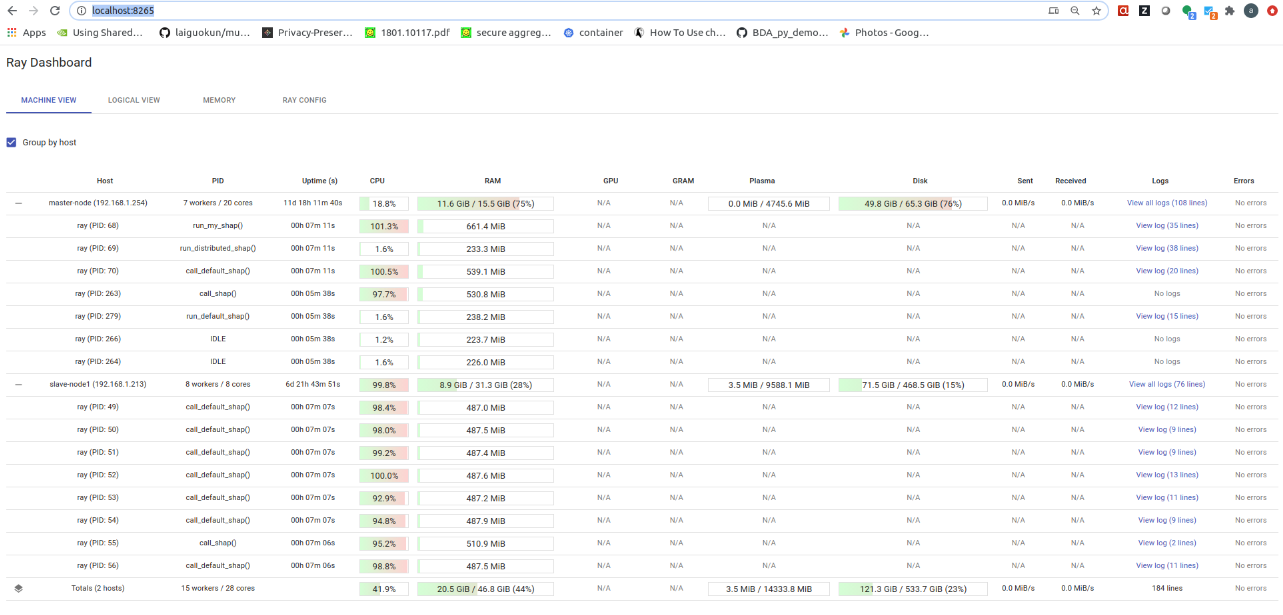Reload the Ray Dashboard page
Screen dimensions: 1283x615
[x=55, y=10]
